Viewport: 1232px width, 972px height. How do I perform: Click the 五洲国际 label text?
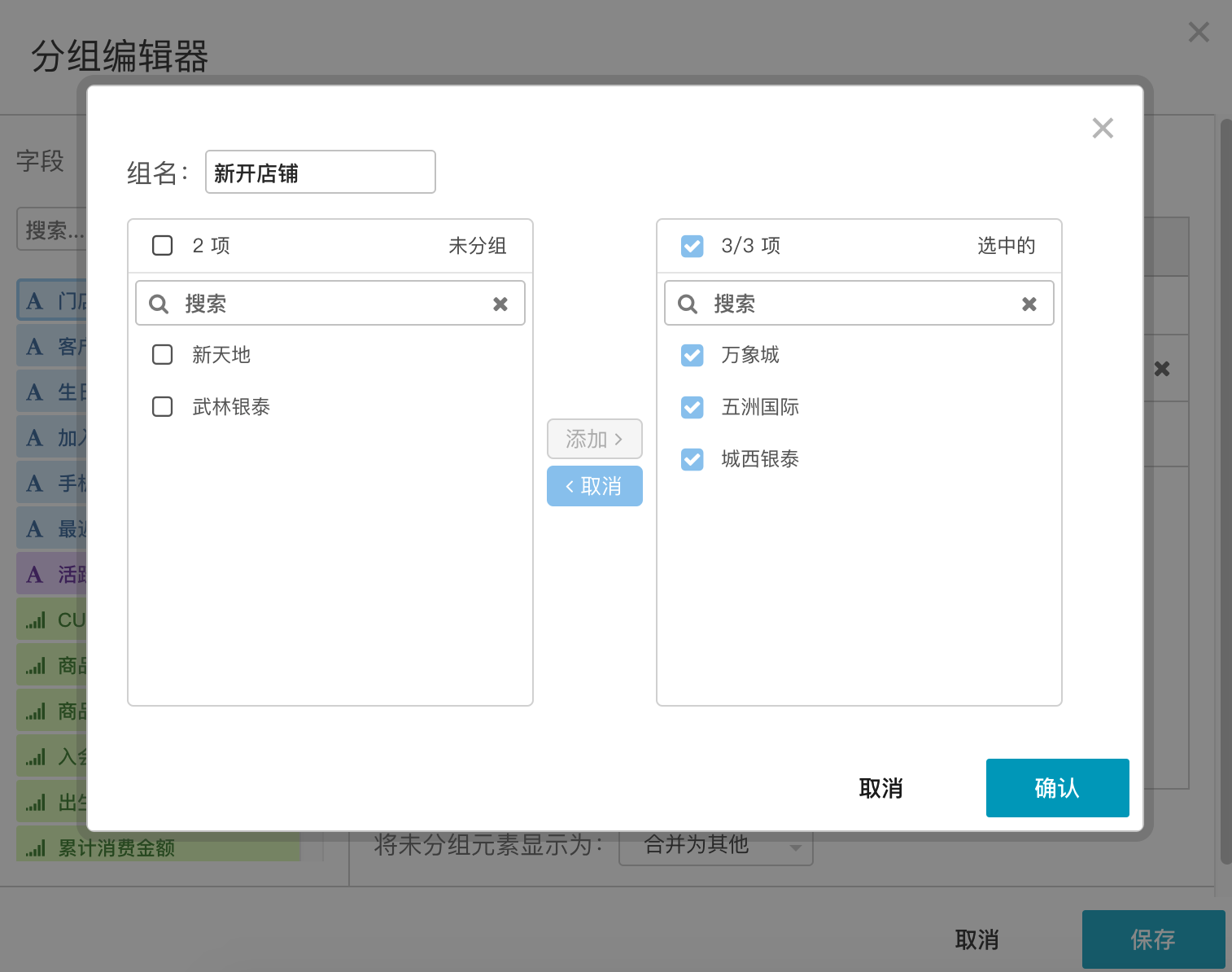coord(760,407)
